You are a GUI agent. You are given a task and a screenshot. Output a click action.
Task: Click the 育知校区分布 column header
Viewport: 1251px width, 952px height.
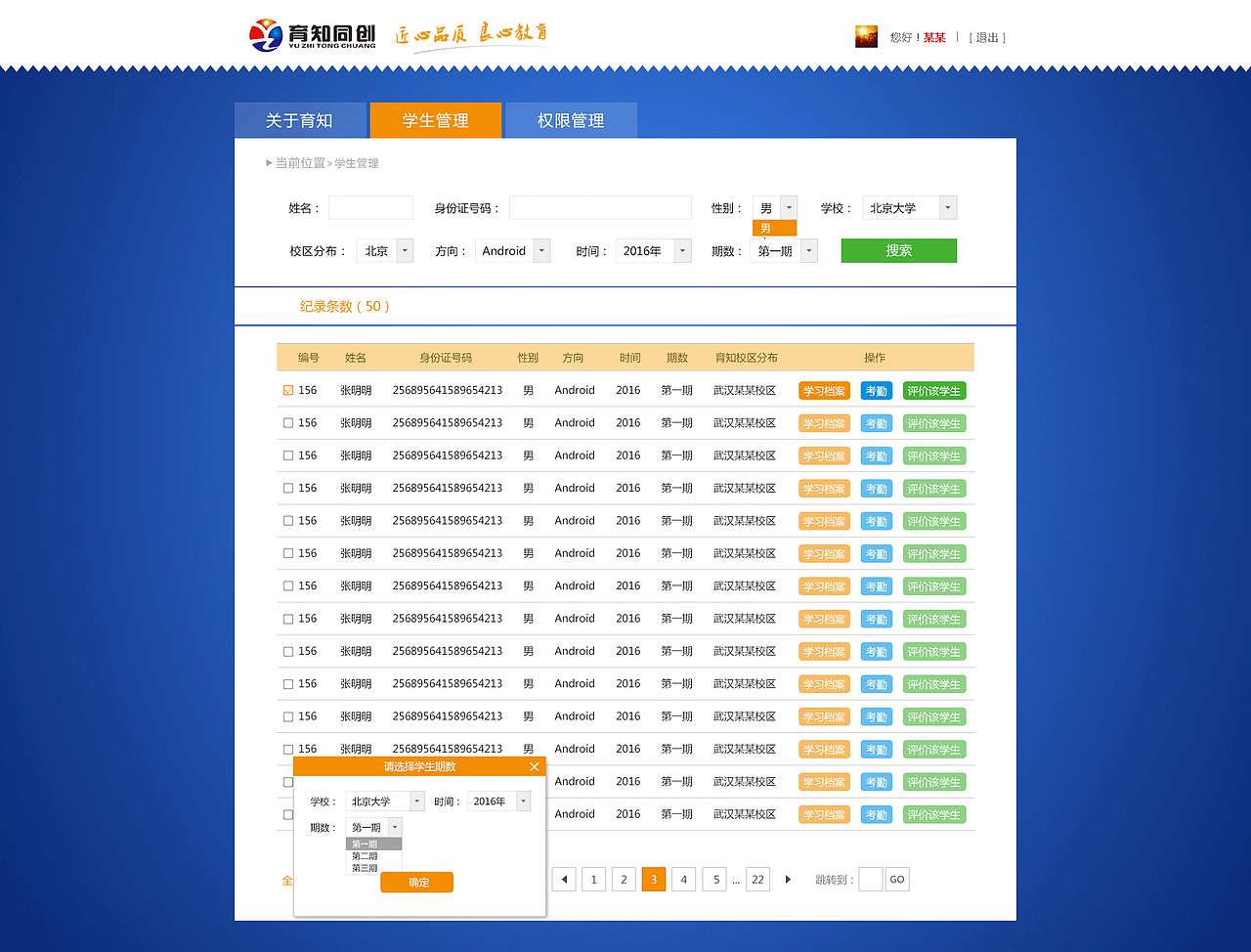click(747, 358)
